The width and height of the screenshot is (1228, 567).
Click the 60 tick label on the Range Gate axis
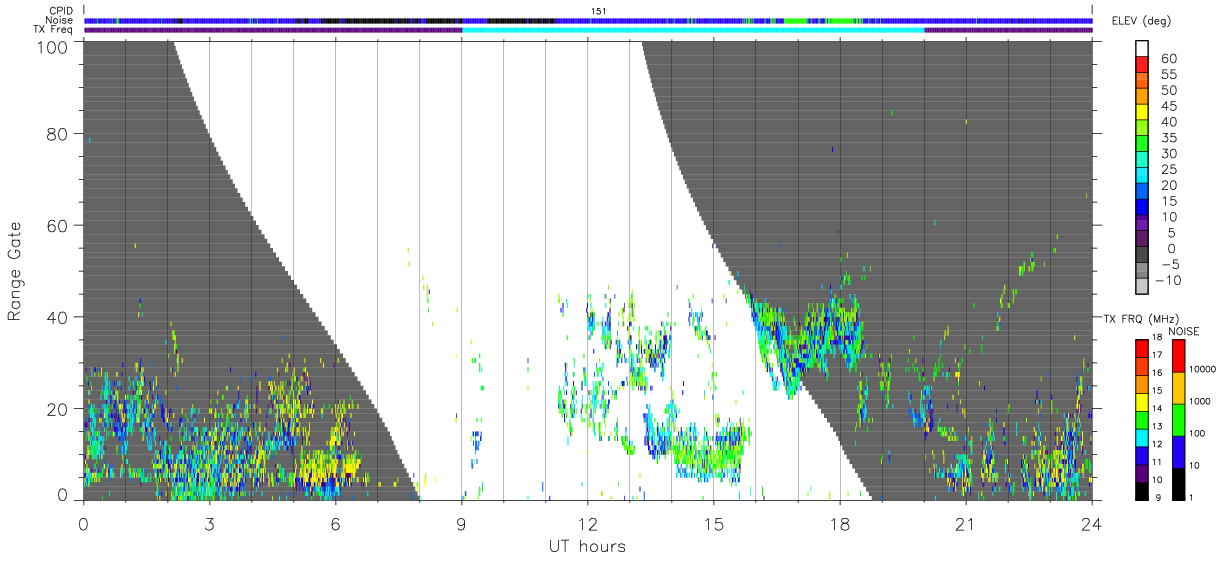(59, 226)
